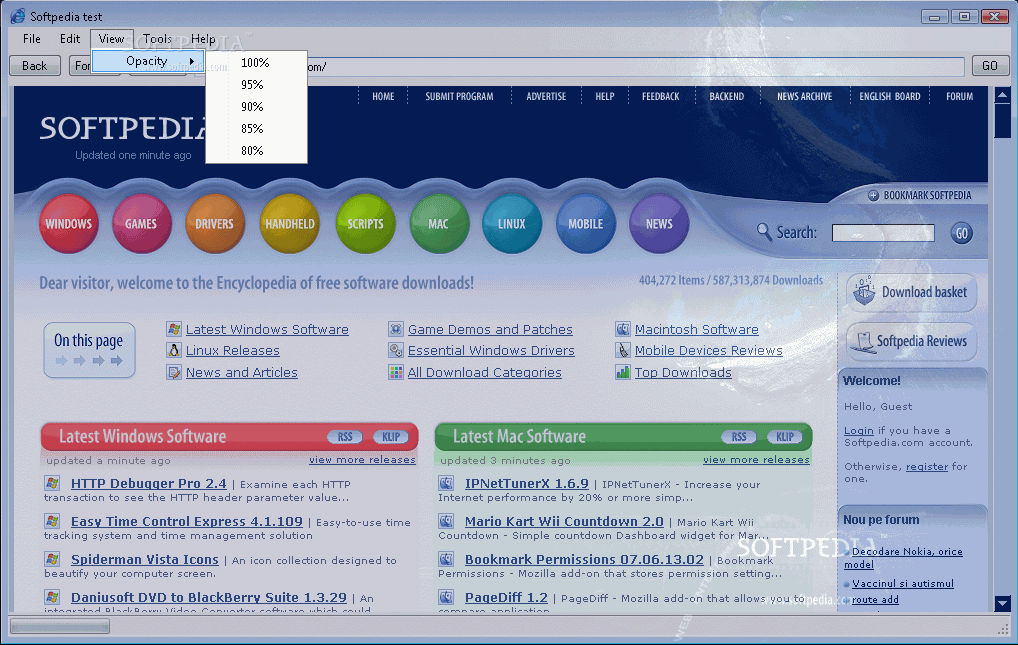Image resolution: width=1018 pixels, height=645 pixels.
Task: Open the green SCRIPTS category ball
Action: (366, 223)
